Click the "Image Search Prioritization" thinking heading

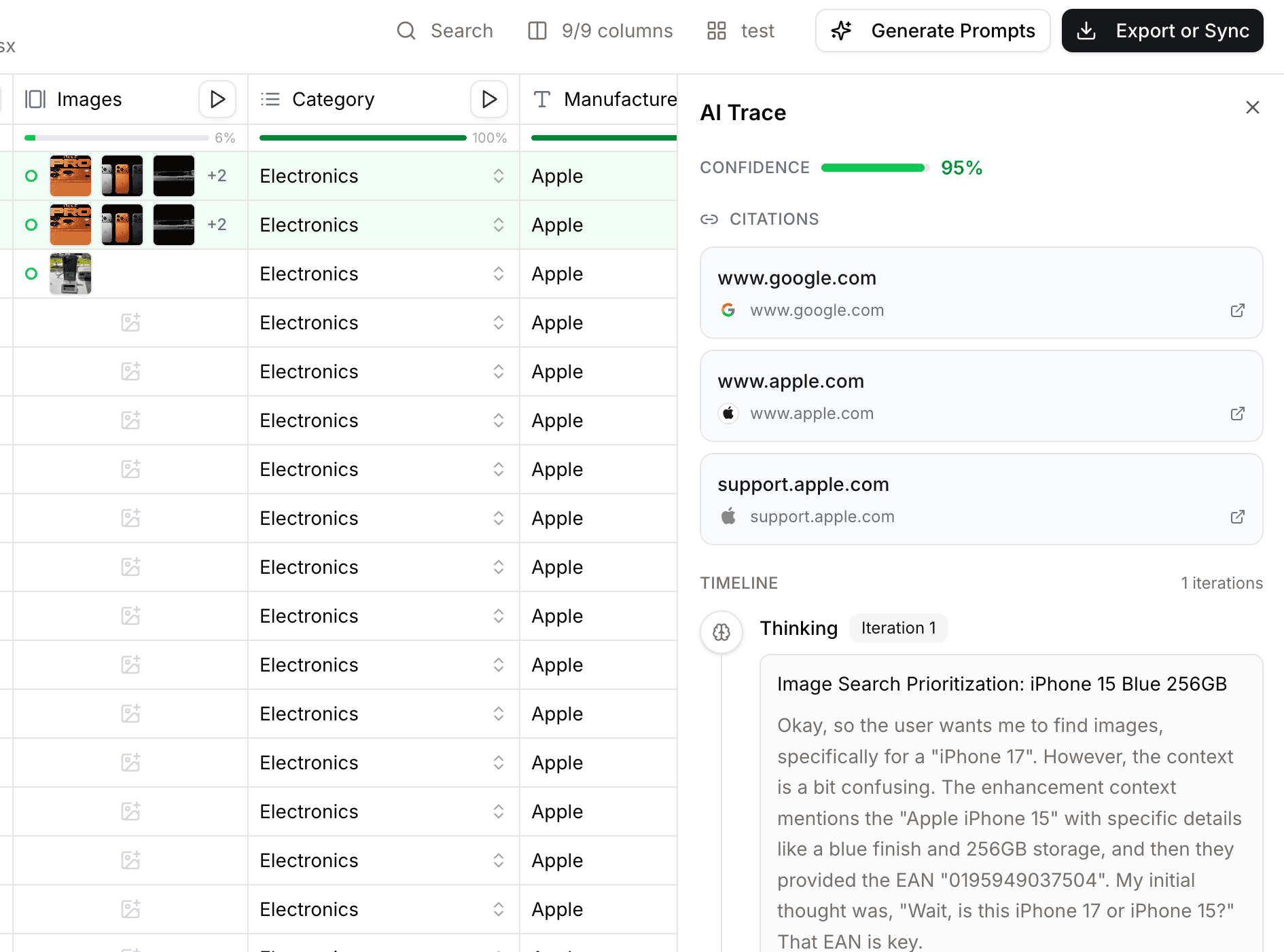click(x=1002, y=684)
